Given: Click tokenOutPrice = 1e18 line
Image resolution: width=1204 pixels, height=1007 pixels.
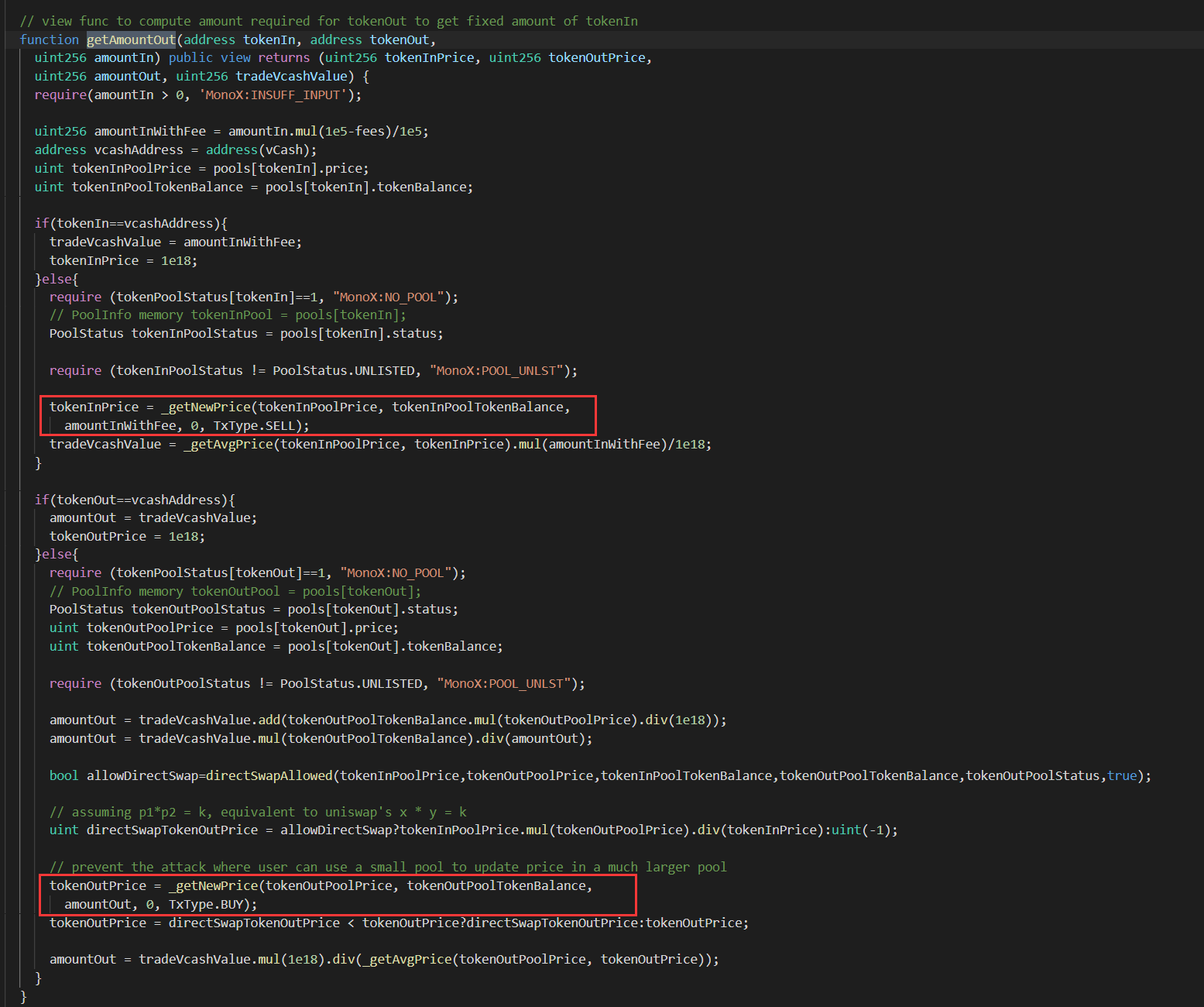Looking at the screenshot, I should [127, 536].
